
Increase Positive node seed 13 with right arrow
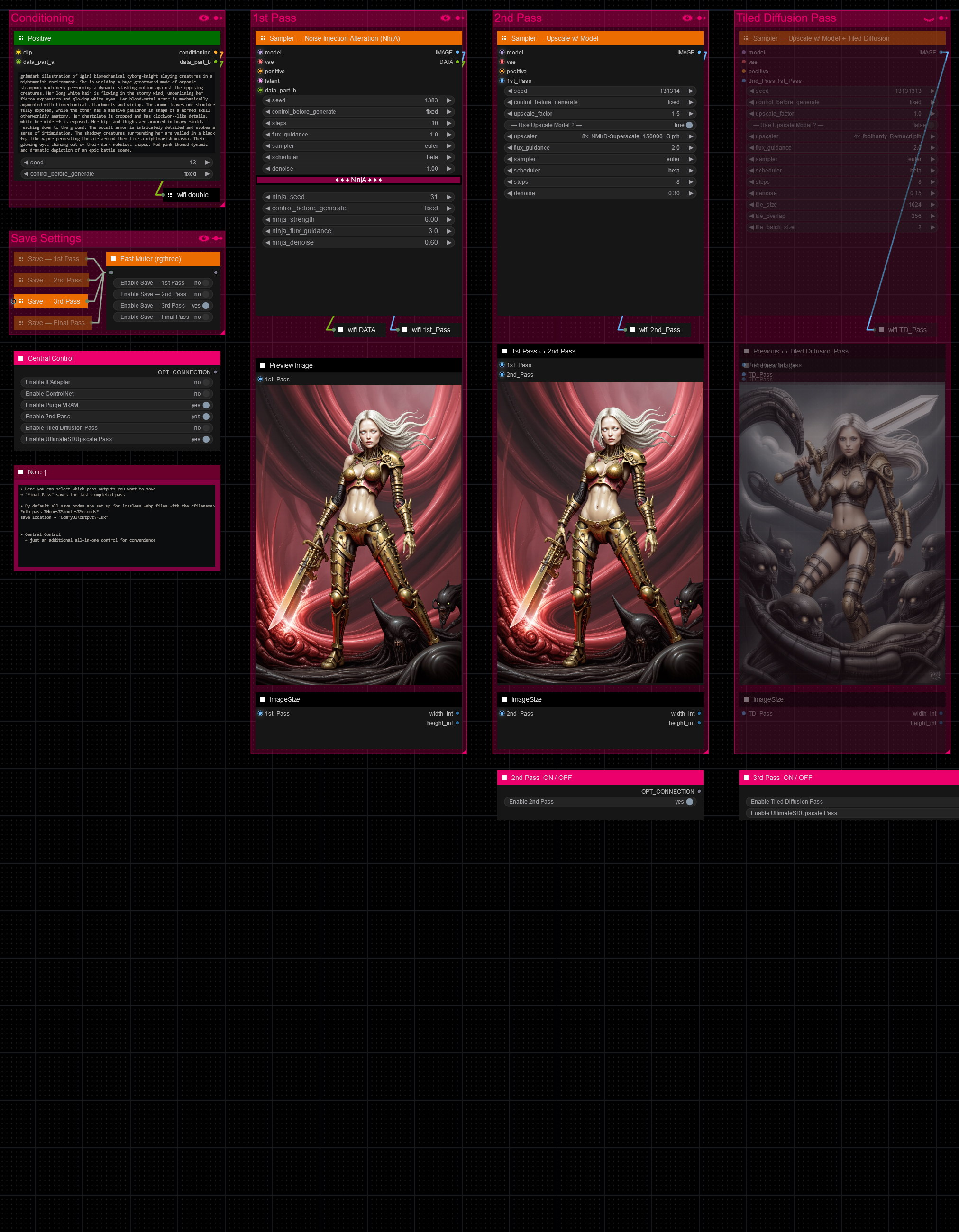pos(207,163)
